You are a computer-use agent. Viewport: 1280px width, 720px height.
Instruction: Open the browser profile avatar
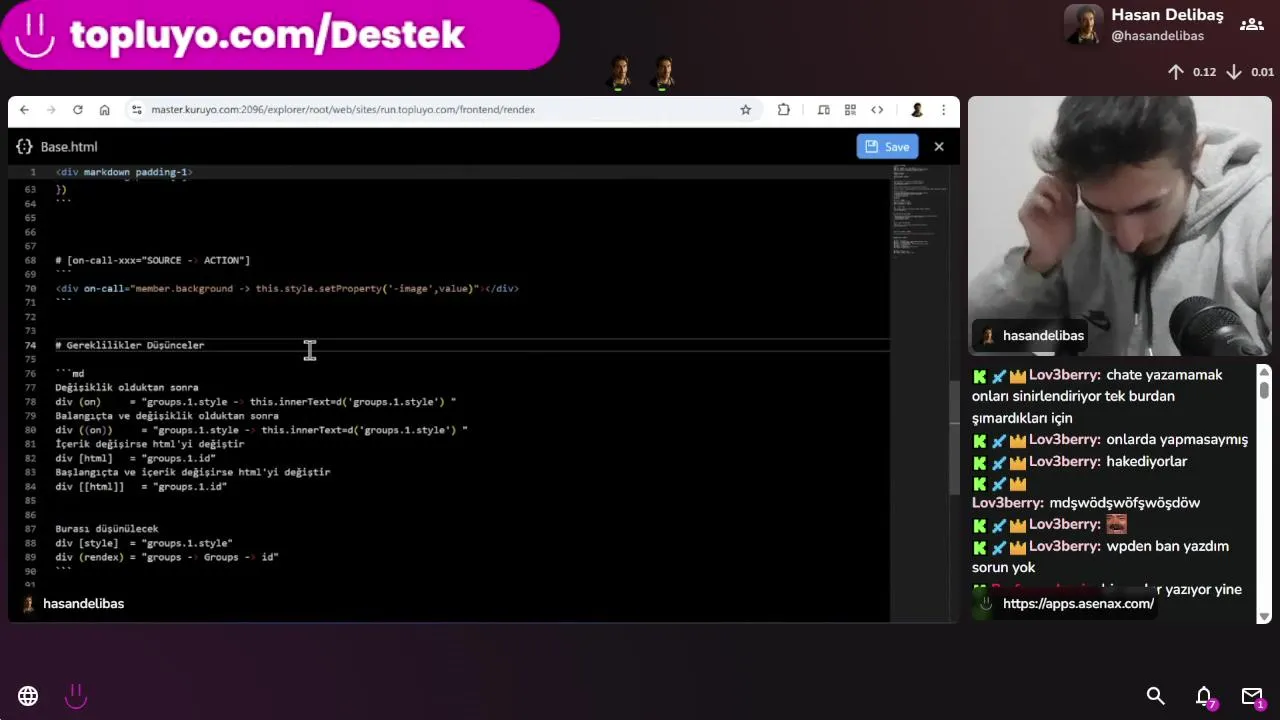point(917,110)
